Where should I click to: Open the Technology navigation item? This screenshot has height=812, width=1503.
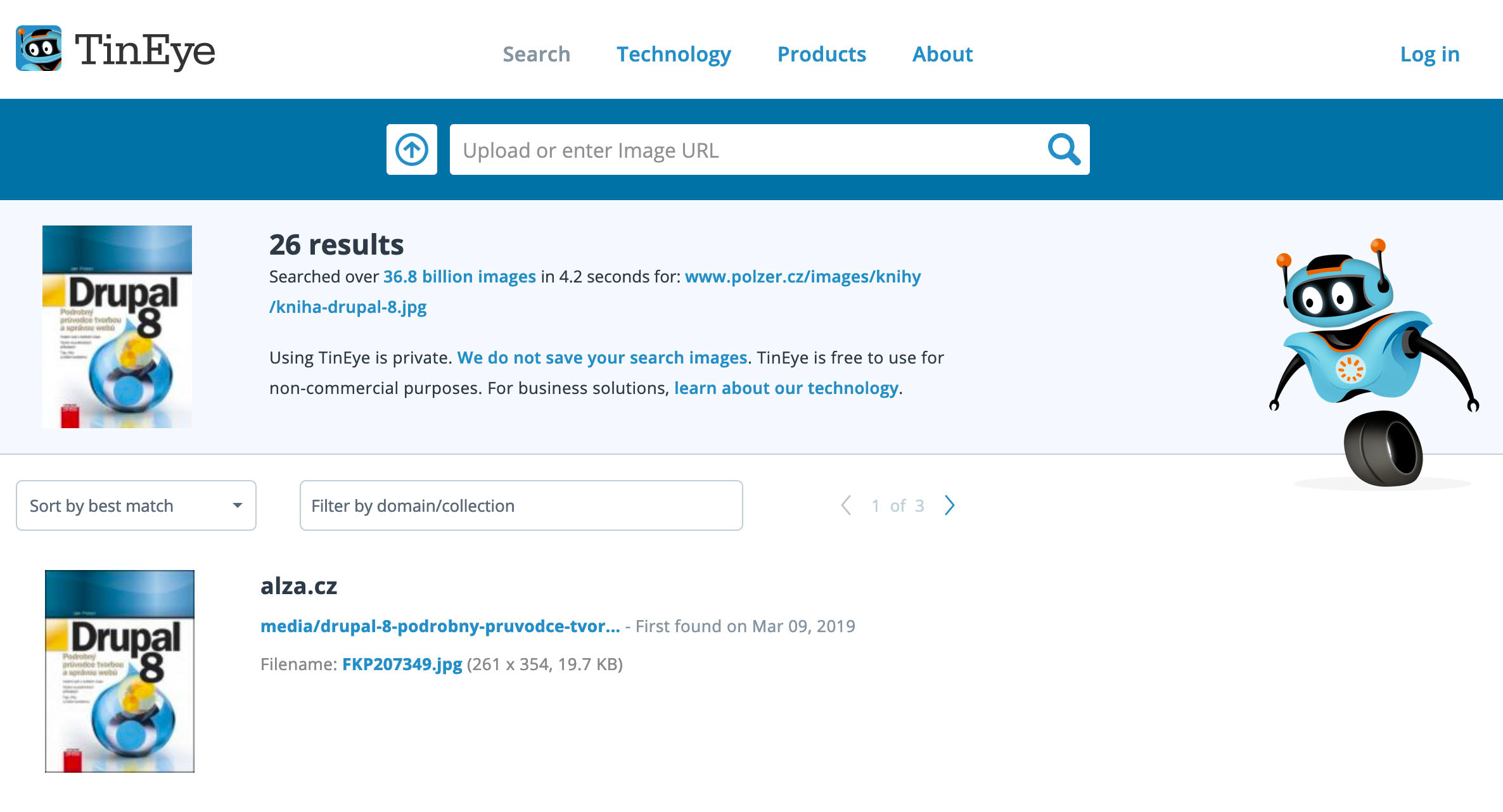(674, 54)
